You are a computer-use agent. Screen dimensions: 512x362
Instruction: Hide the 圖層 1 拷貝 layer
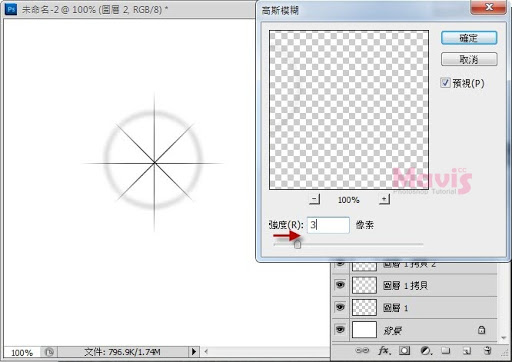pos(340,285)
